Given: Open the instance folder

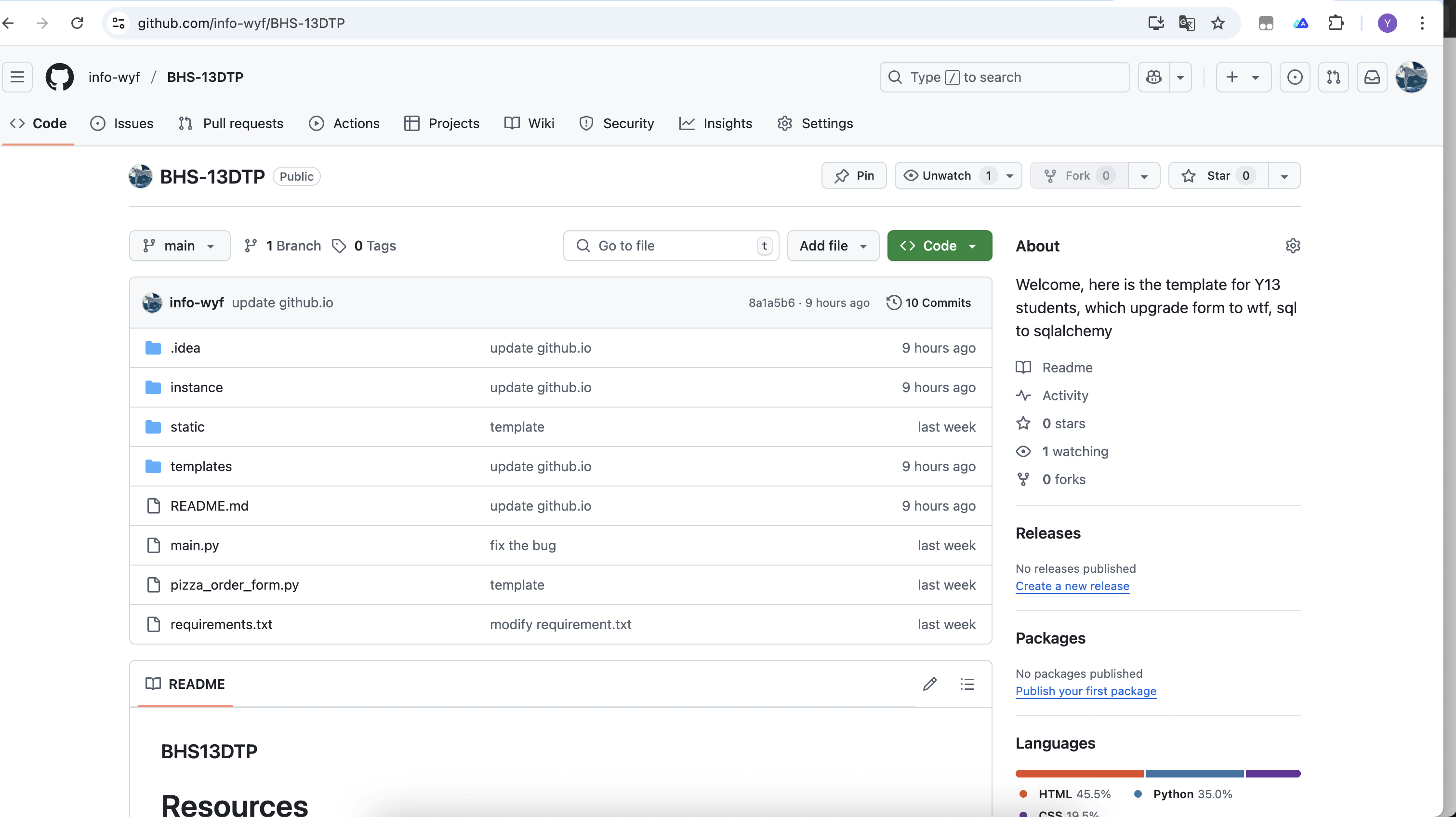Looking at the screenshot, I should coord(196,387).
